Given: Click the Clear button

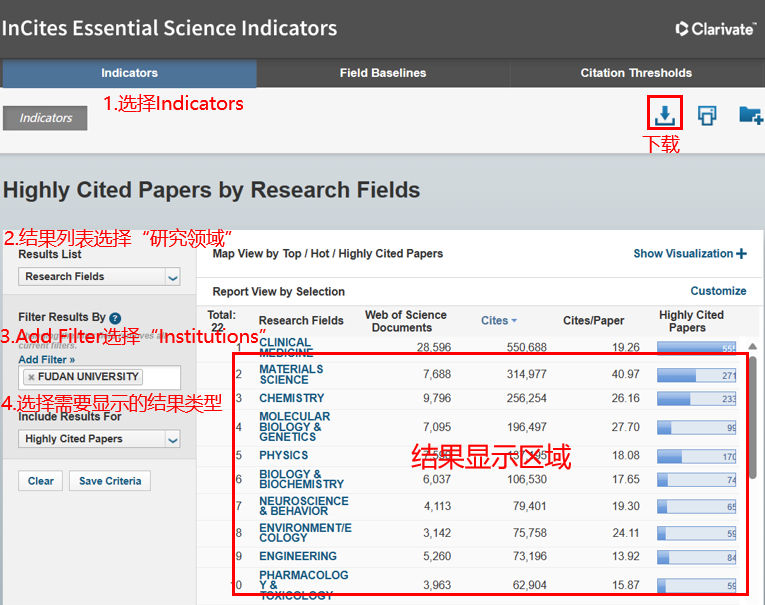Looking at the screenshot, I should (x=40, y=481).
